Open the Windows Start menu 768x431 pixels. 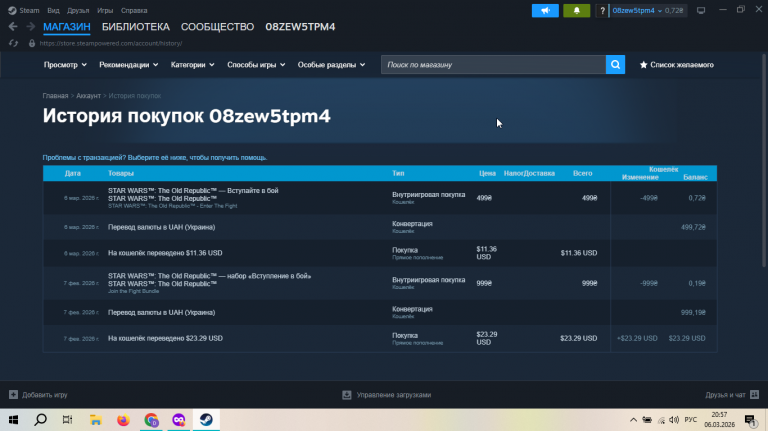pos(13,420)
